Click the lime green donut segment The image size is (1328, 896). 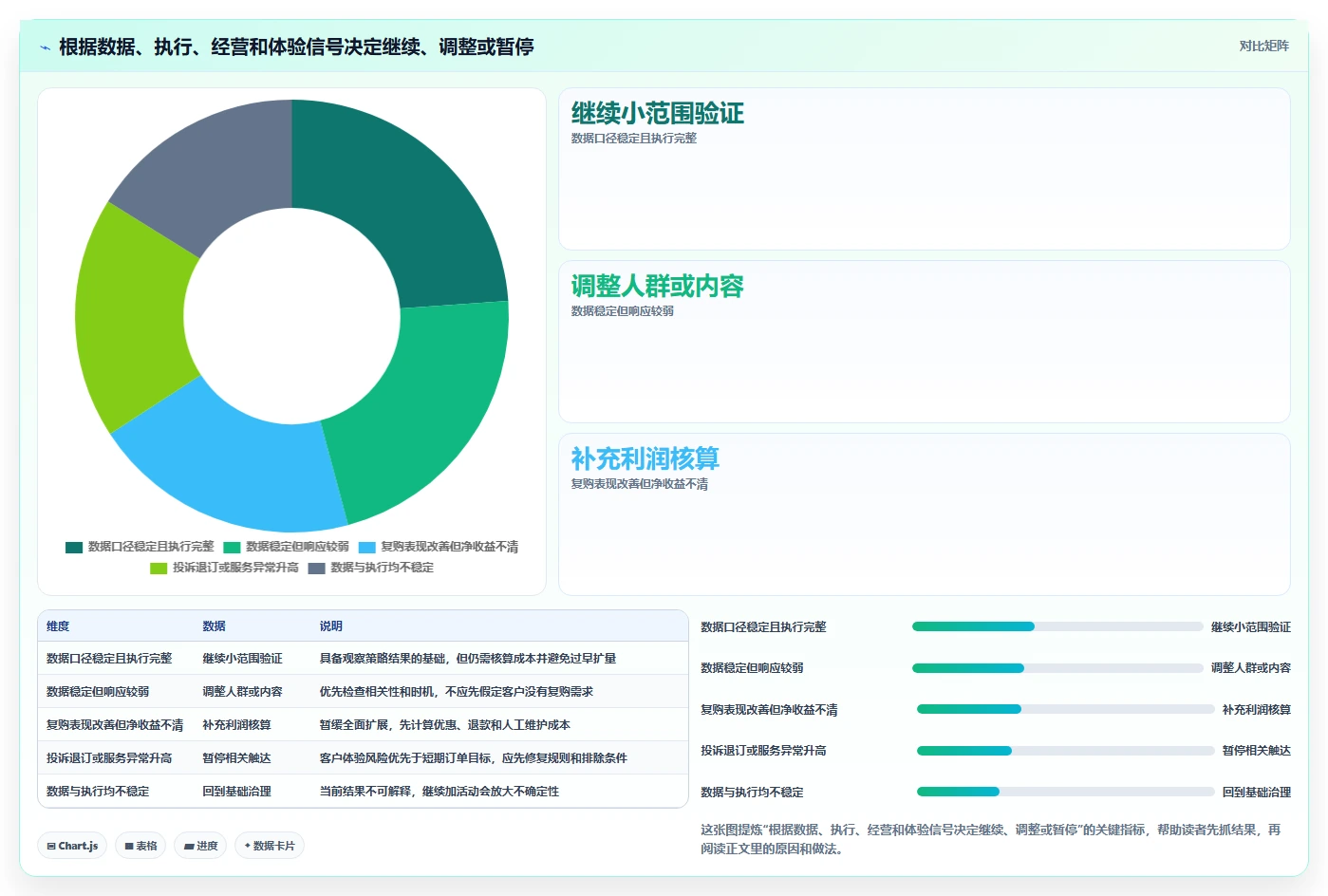click(128, 318)
